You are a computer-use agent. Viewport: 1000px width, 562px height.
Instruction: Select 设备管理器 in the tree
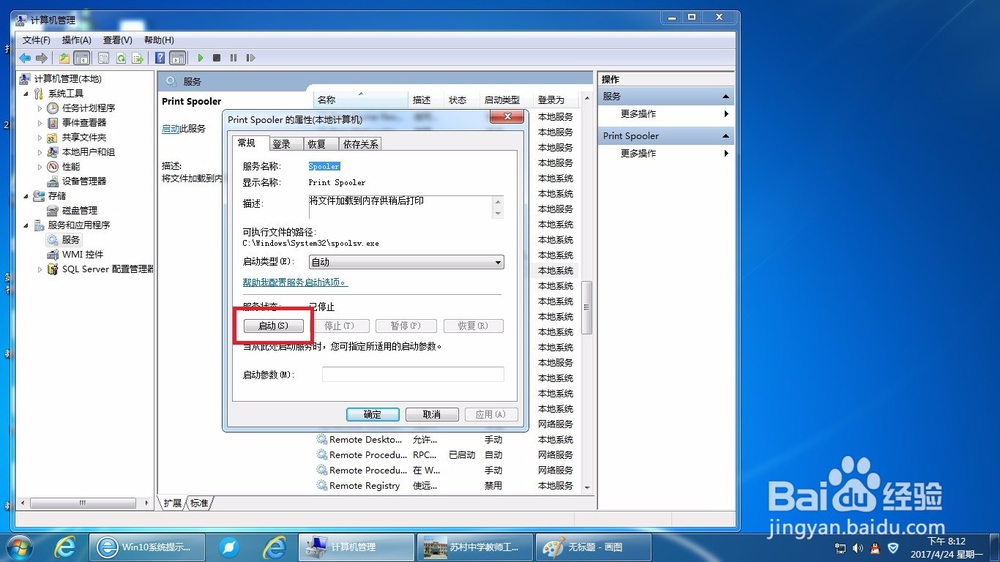coord(84,181)
